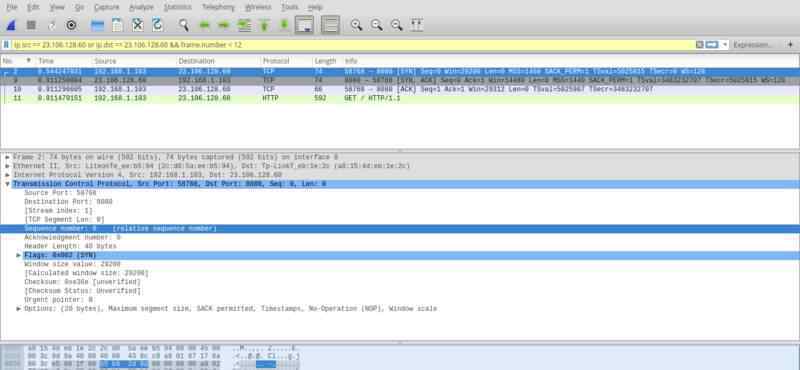Open the Capture menu
The width and height of the screenshot is (800, 370).
pos(107,7)
